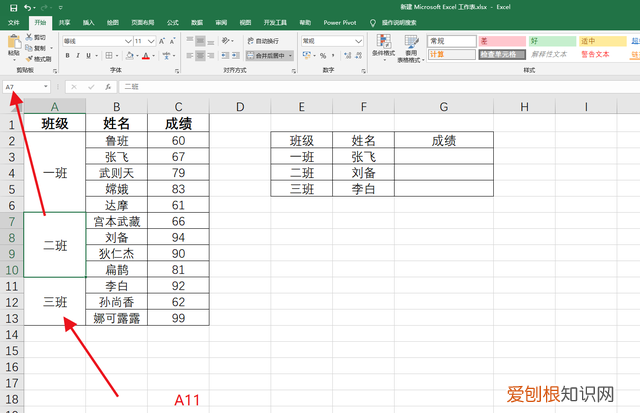Expand Merge & Center dropdown arrow
This screenshot has width=640, height=413.
pyautogui.click(x=290, y=56)
